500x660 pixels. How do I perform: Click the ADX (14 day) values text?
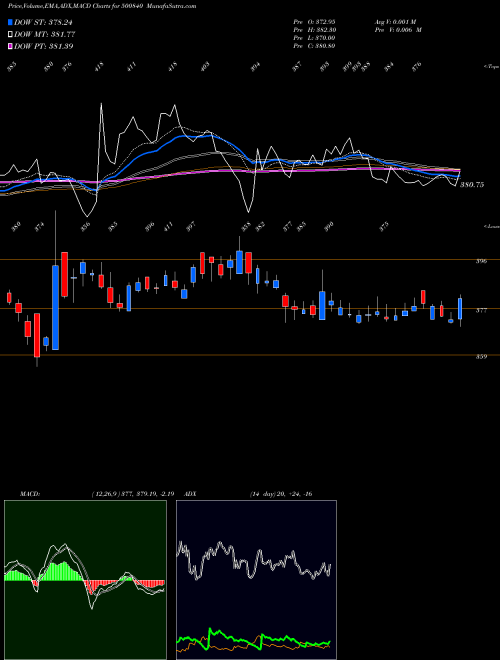click(281, 494)
